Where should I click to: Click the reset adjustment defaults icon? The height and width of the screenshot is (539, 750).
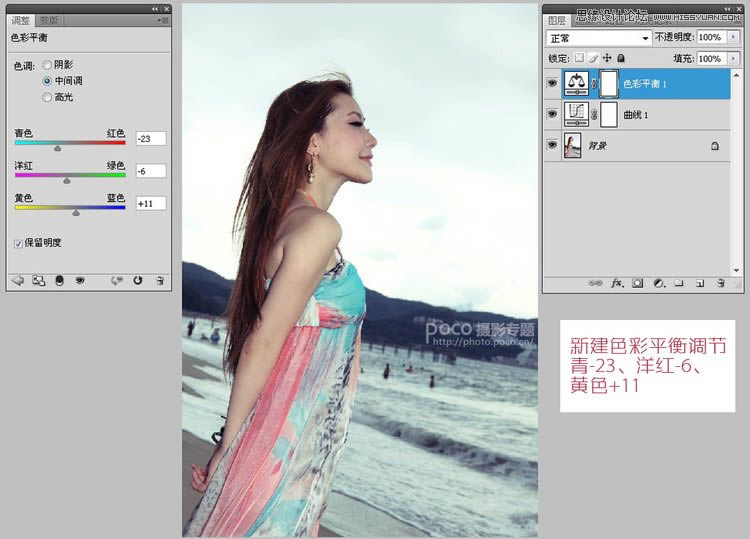point(137,281)
